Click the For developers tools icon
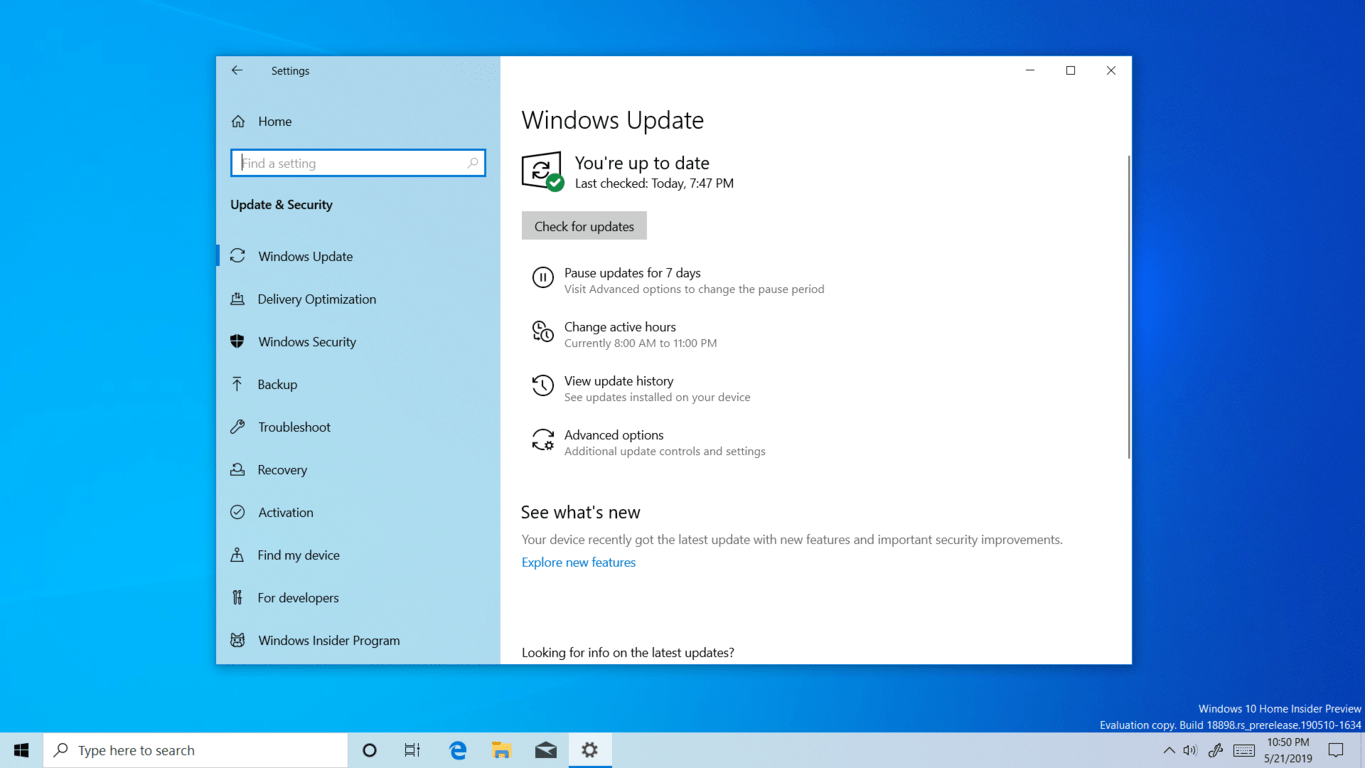This screenshot has height=768, width=1365. [x=238, y=598]
